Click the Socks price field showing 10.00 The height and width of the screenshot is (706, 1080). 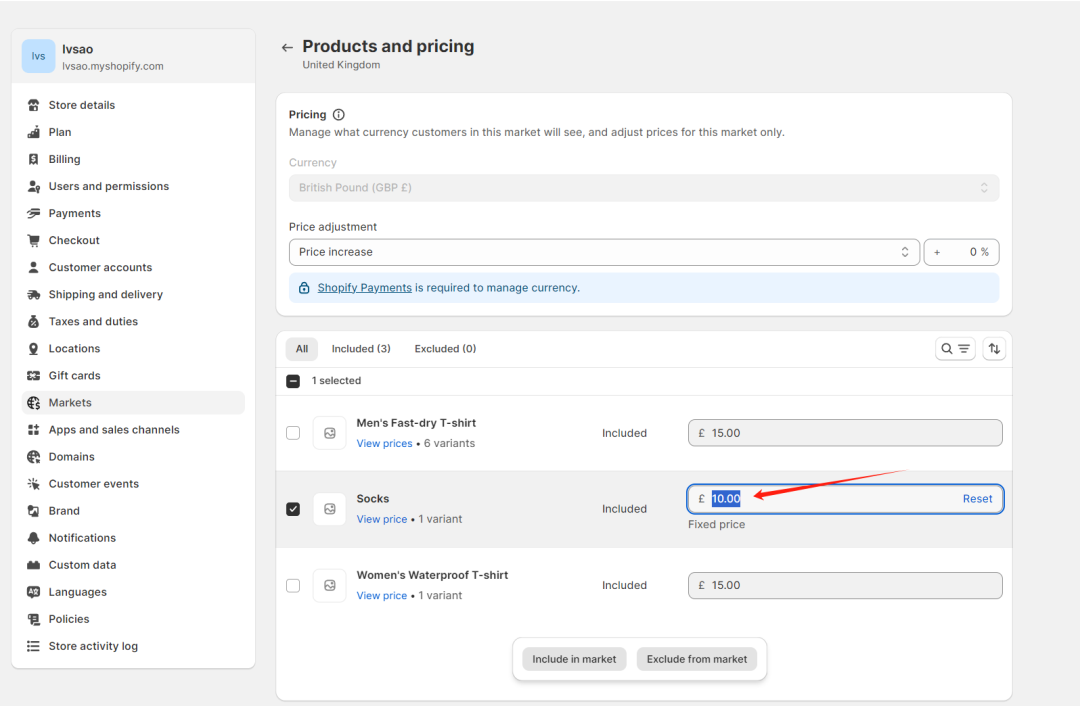(x=845, y=499)
